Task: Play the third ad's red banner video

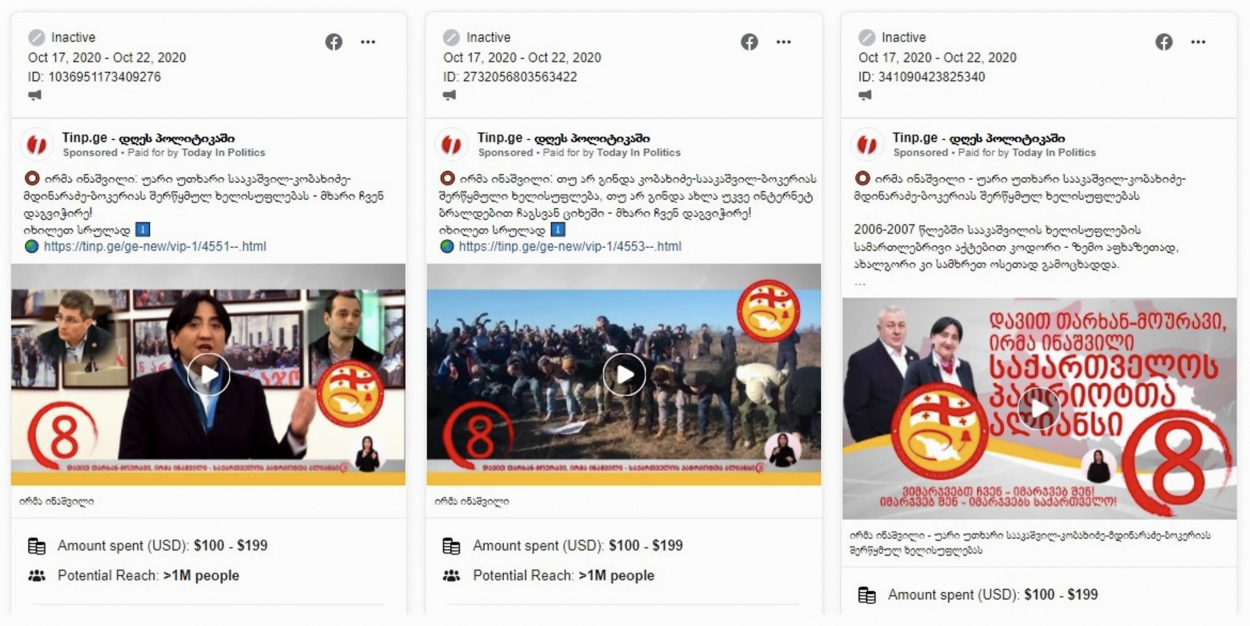Action: click(1039, 408)
